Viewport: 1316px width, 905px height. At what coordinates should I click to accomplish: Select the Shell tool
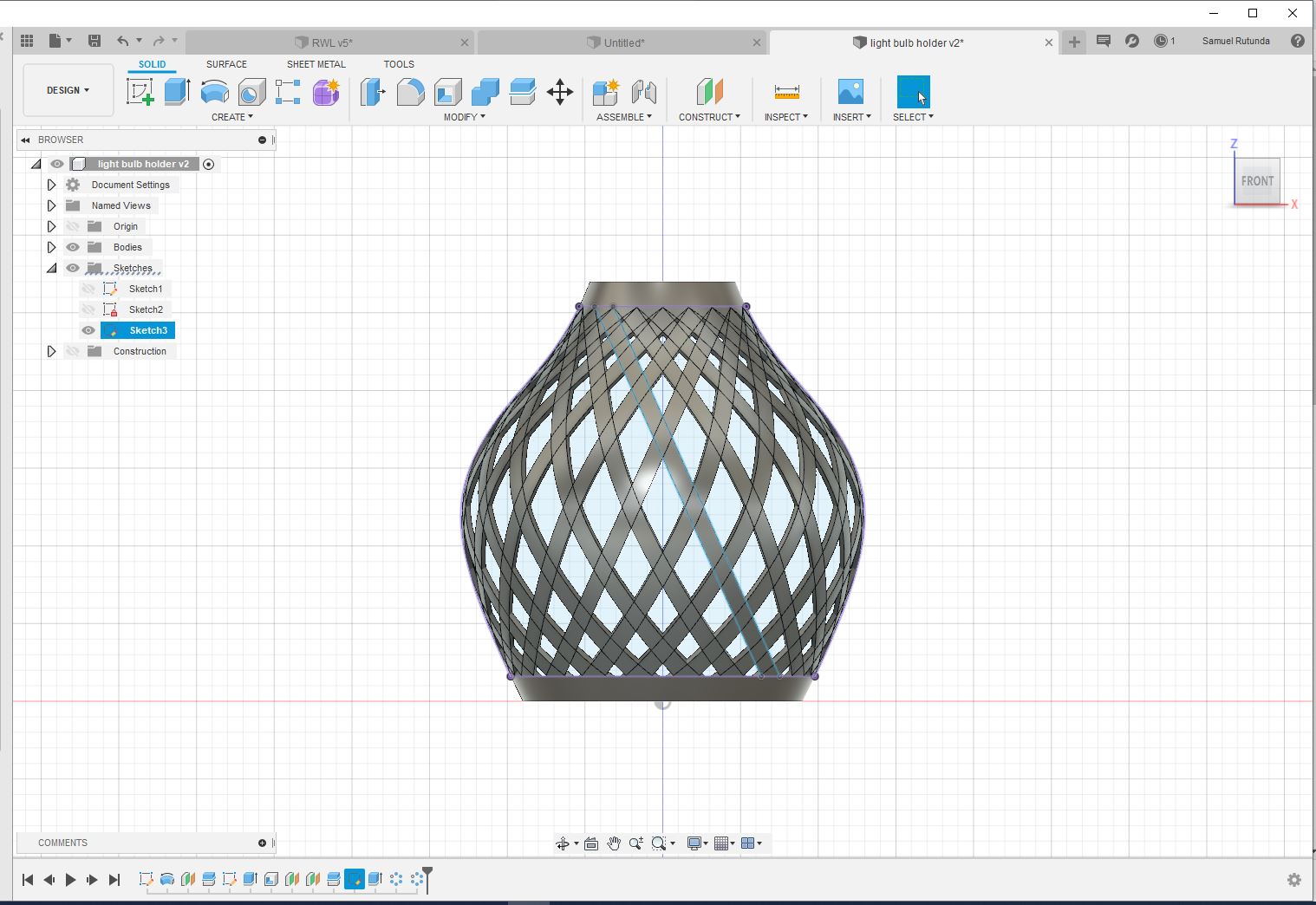(448, 92)
